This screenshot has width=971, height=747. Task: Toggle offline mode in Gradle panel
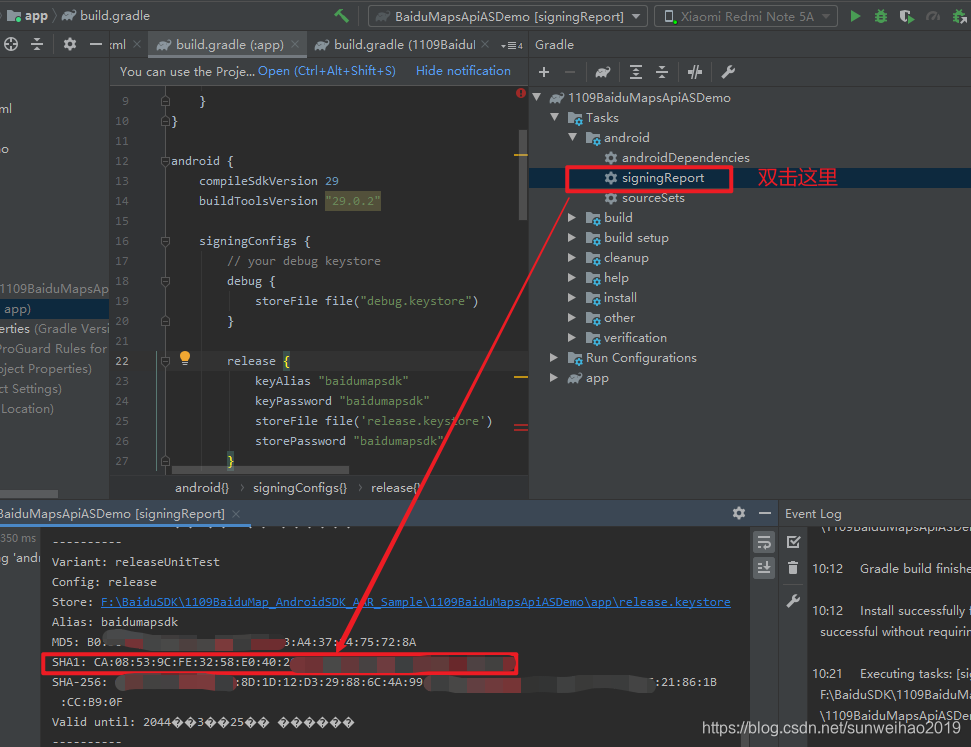(695, 72)
